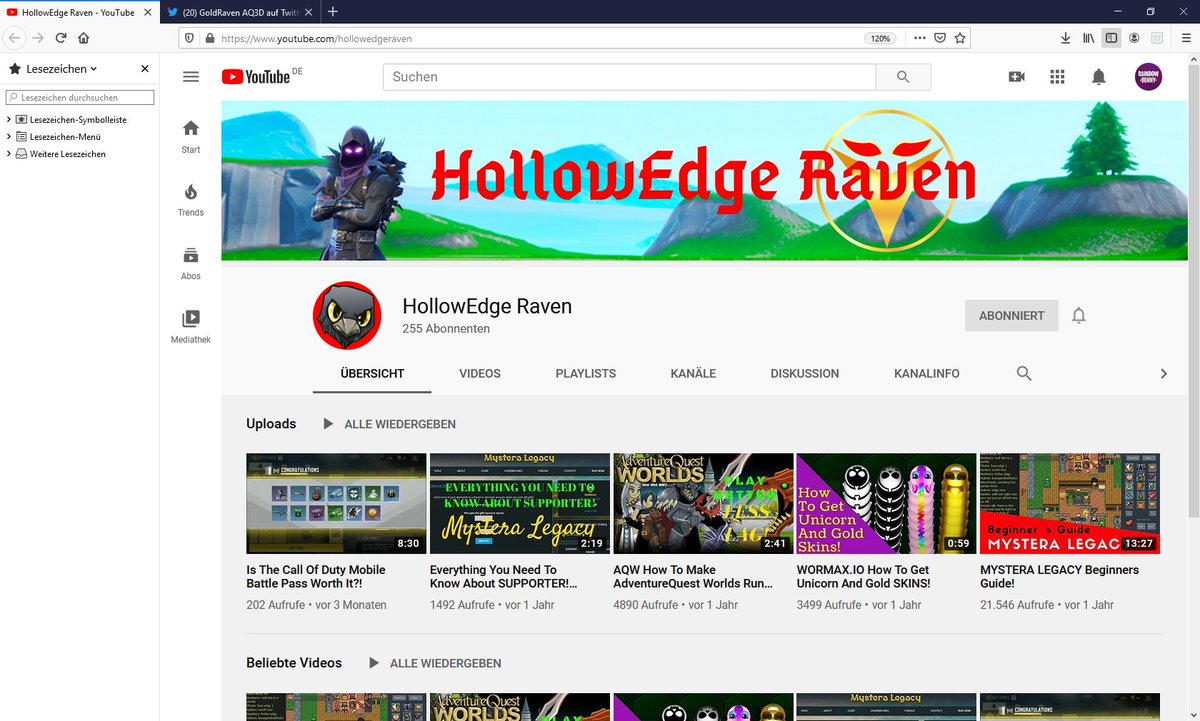This screenshot has width=1200, height=721.
Task: Open a new browser tab
Action: (333, 11)
